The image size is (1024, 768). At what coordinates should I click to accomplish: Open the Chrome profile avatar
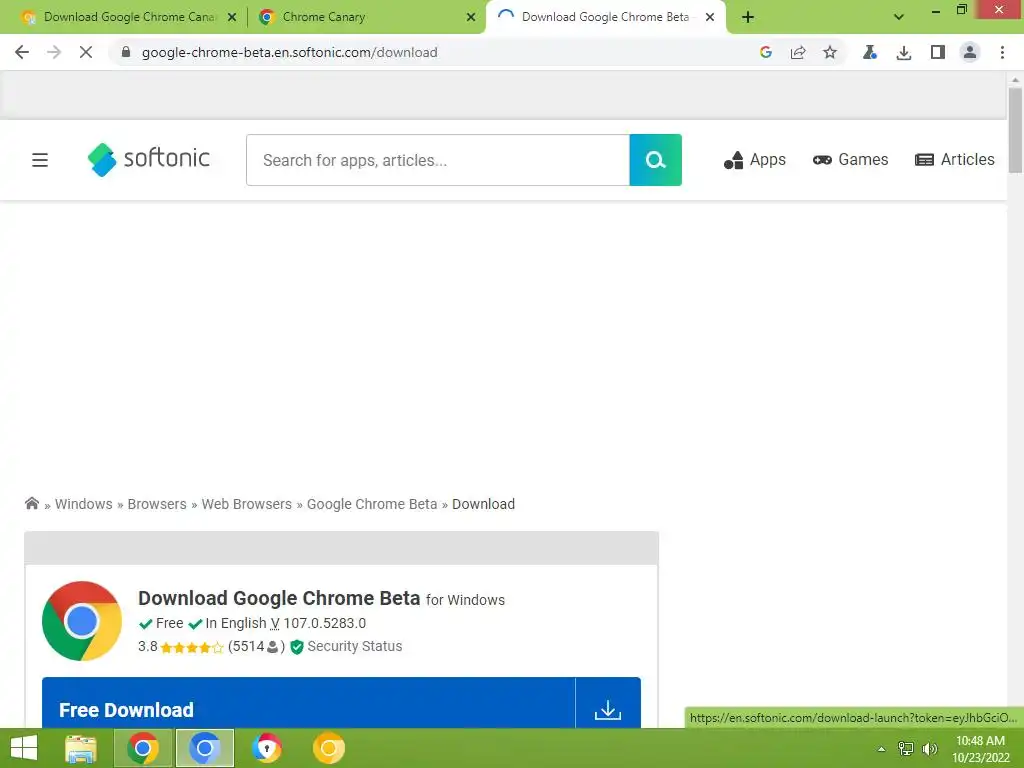(x=970, y=52)
